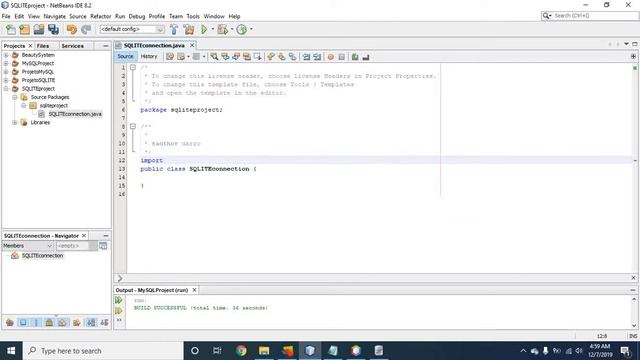
Task: Toggle Fully Qualified Names in Navigator
Action: point(76,323)
